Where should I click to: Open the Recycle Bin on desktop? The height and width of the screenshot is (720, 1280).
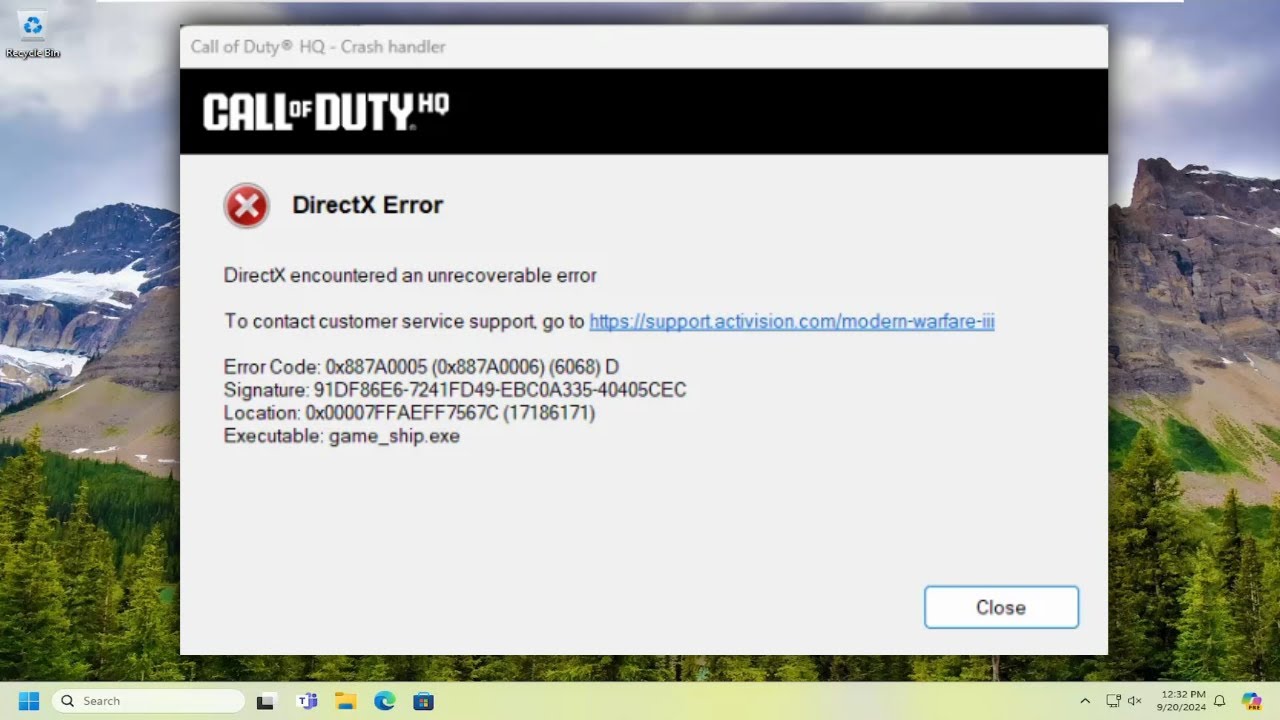[32, 33]
